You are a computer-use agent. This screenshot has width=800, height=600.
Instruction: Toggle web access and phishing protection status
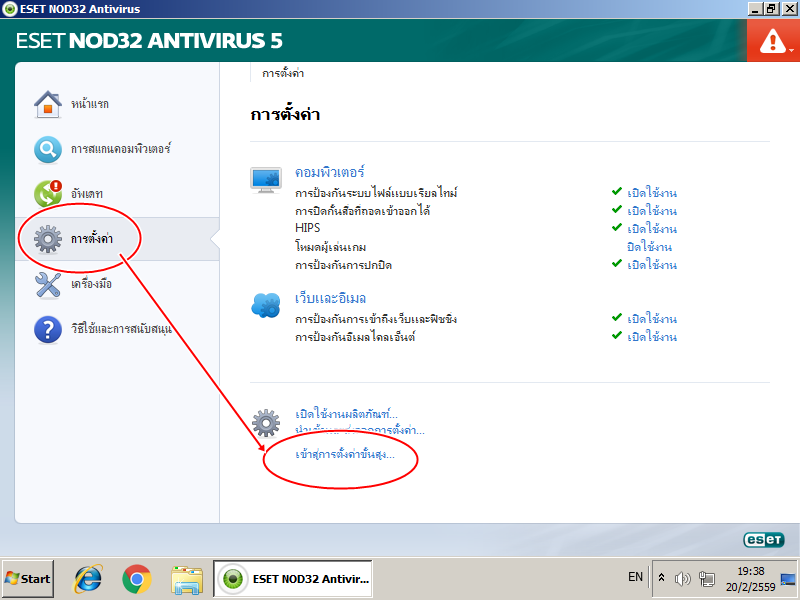[x=652, y=319]
